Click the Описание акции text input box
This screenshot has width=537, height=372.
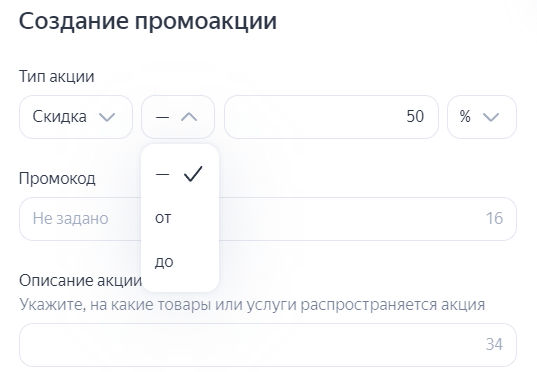pyautogui.click(x=267, y=345)
